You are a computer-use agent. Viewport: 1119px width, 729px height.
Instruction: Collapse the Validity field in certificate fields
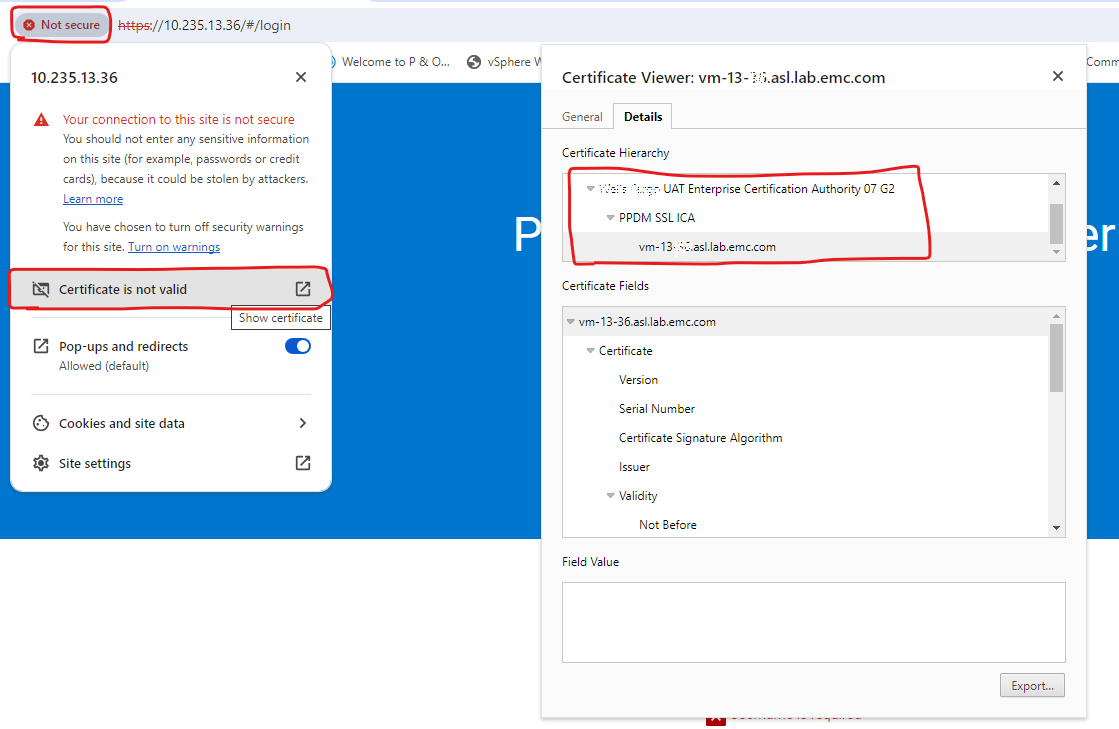(611, 495)
